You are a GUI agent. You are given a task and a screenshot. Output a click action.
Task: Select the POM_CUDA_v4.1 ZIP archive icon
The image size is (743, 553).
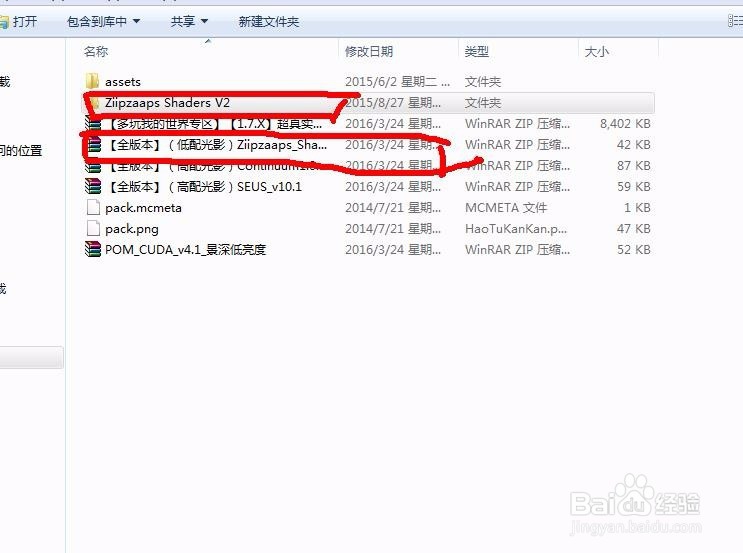point(93,249)
